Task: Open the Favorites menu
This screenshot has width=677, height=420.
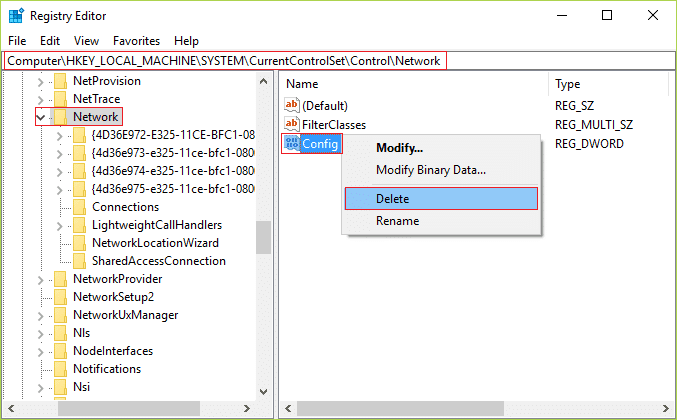Action: [x=136, y=41]
